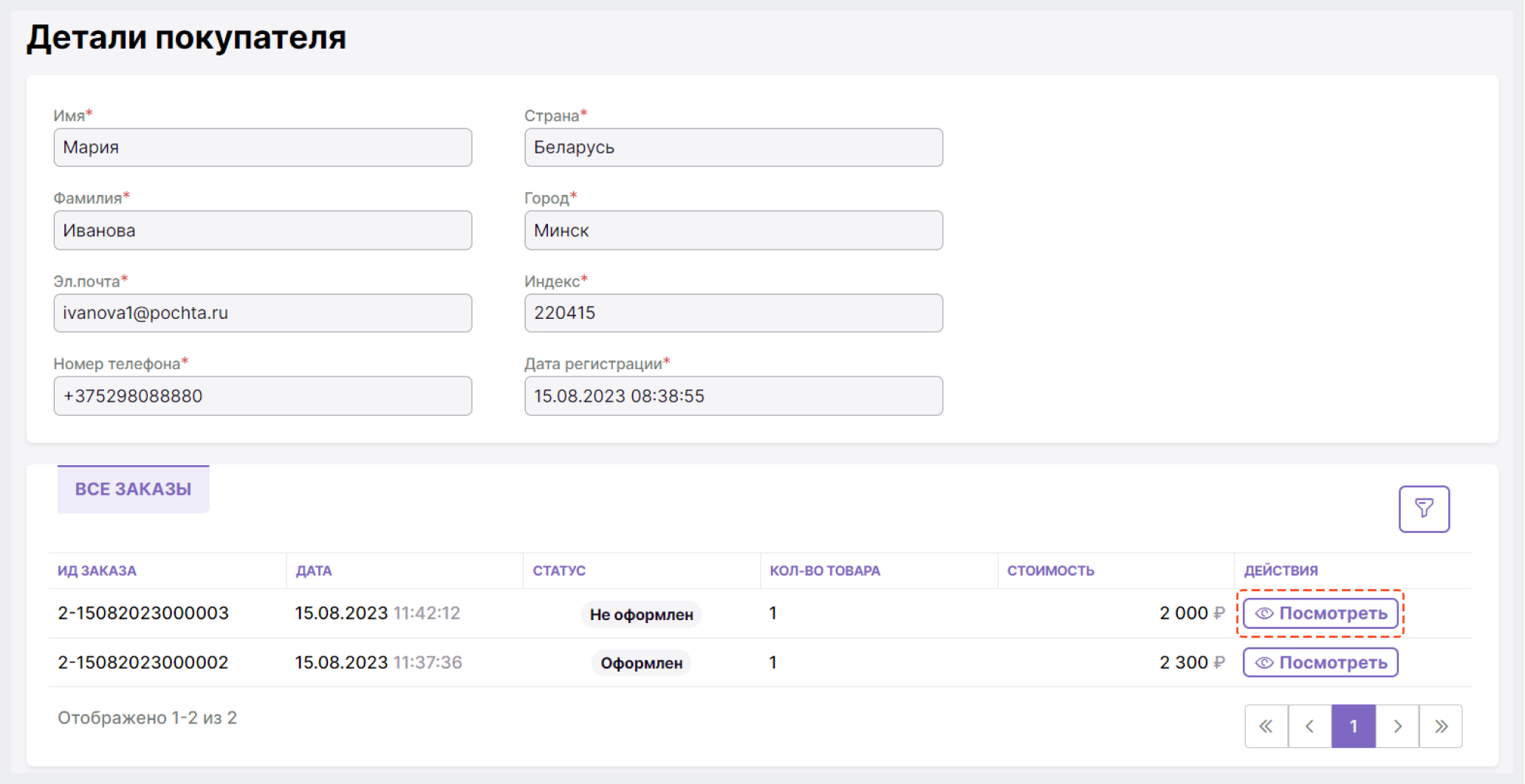
Task: Open the orders filter icon
Action: pos(1424,509)
